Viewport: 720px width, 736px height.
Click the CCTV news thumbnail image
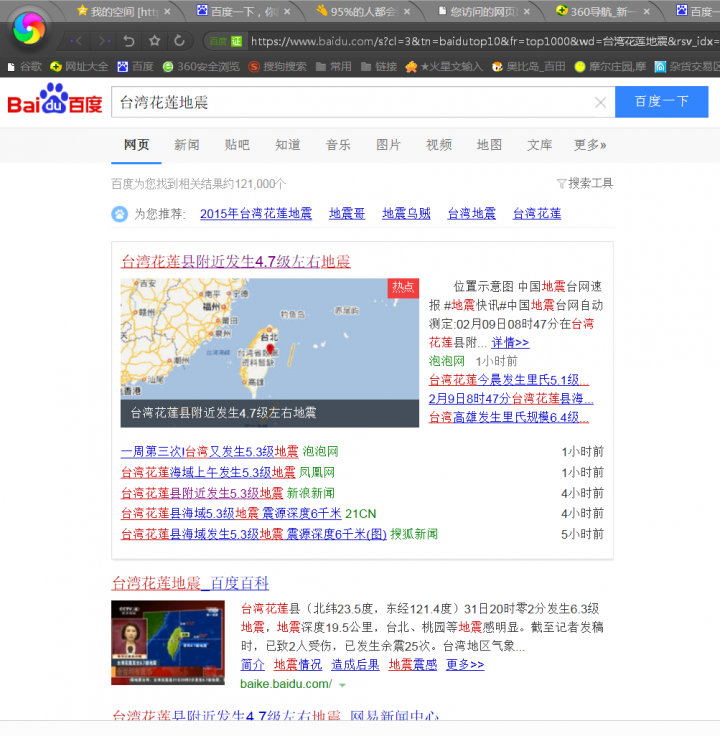tap(168, 643)
